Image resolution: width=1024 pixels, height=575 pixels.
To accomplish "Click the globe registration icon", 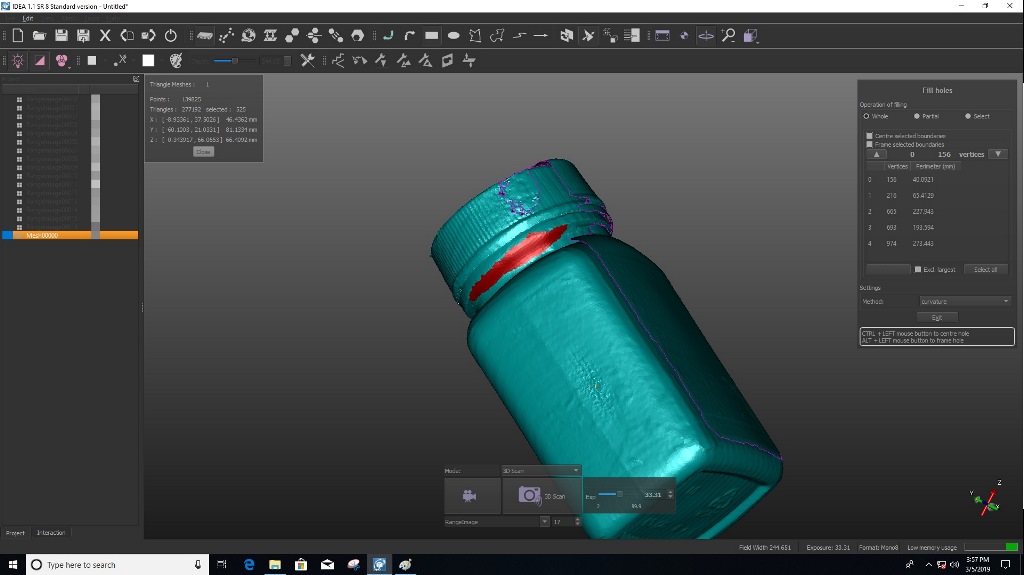I will (248, 35).
